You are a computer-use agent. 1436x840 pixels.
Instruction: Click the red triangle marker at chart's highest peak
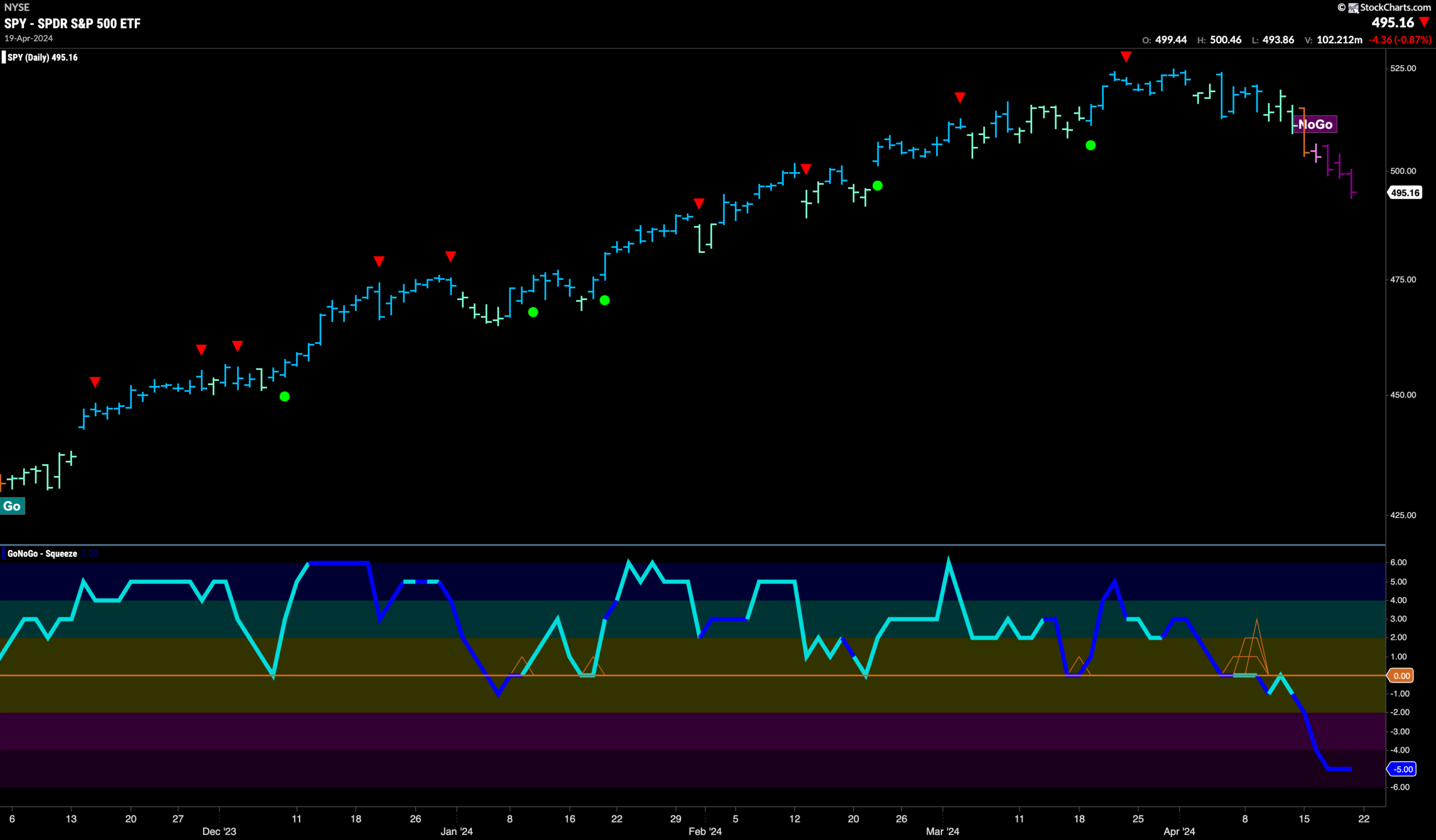(1126, 57)
